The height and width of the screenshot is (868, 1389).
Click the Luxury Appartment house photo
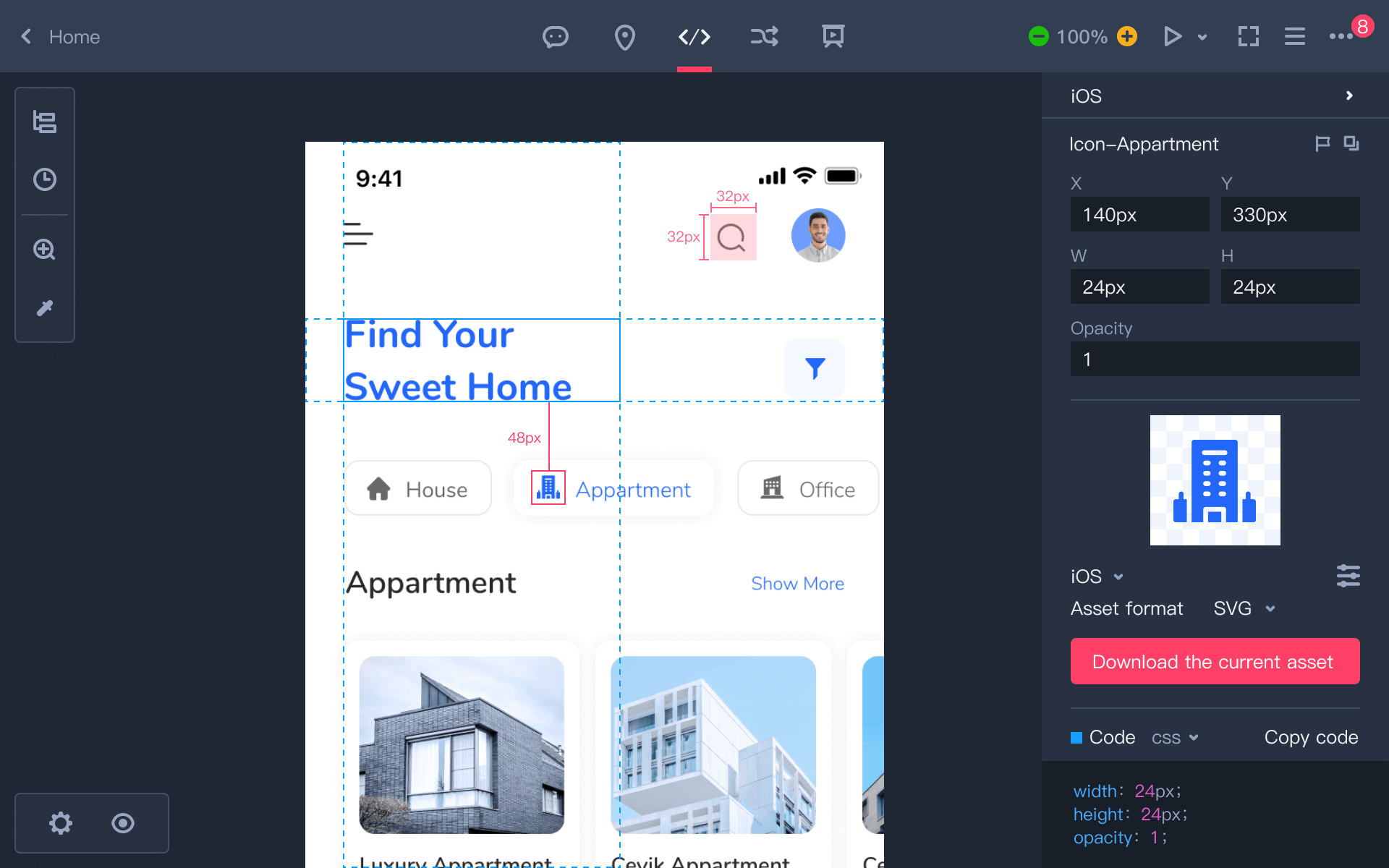click(462, 745)
